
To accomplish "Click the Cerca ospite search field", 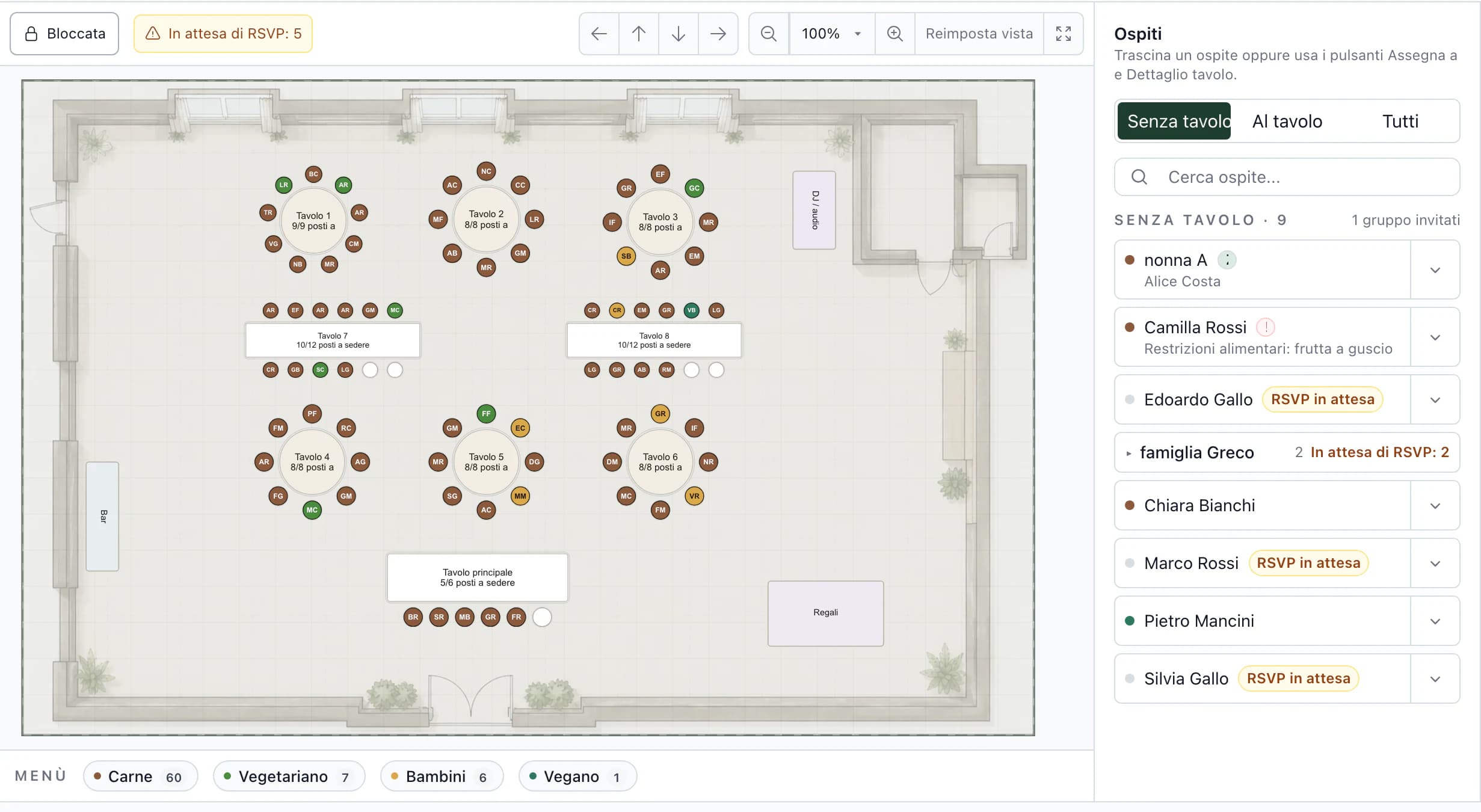I will (1287, 177).
